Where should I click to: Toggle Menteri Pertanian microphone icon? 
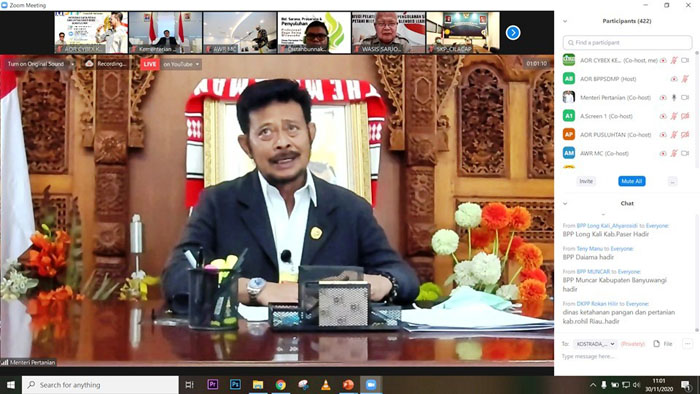[x=674, y=97]
